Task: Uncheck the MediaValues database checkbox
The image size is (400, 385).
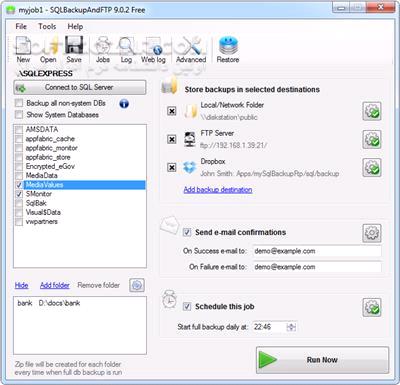Action: coord(19,185)
